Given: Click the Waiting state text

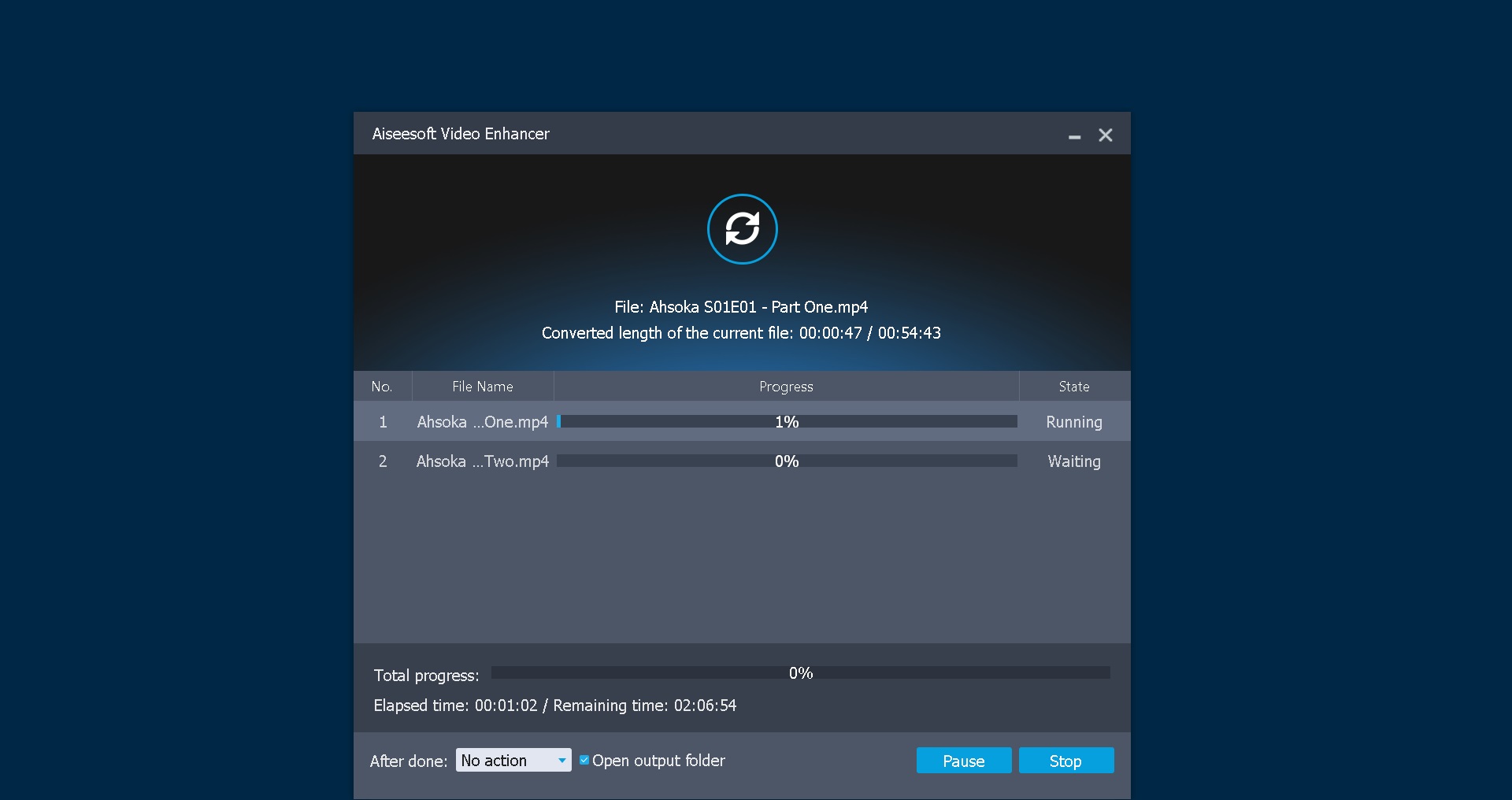Looking at the screenshot, I should click(1074, 461).
